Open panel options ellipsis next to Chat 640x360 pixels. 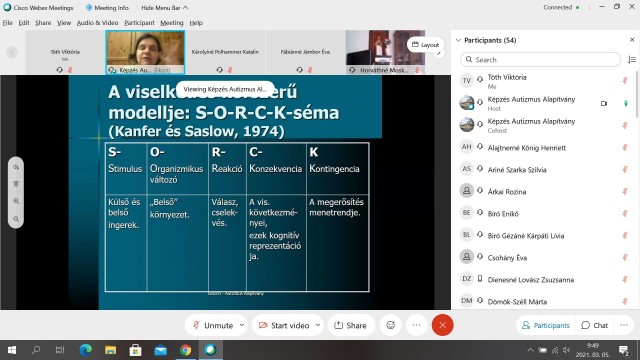pos(624,325)
